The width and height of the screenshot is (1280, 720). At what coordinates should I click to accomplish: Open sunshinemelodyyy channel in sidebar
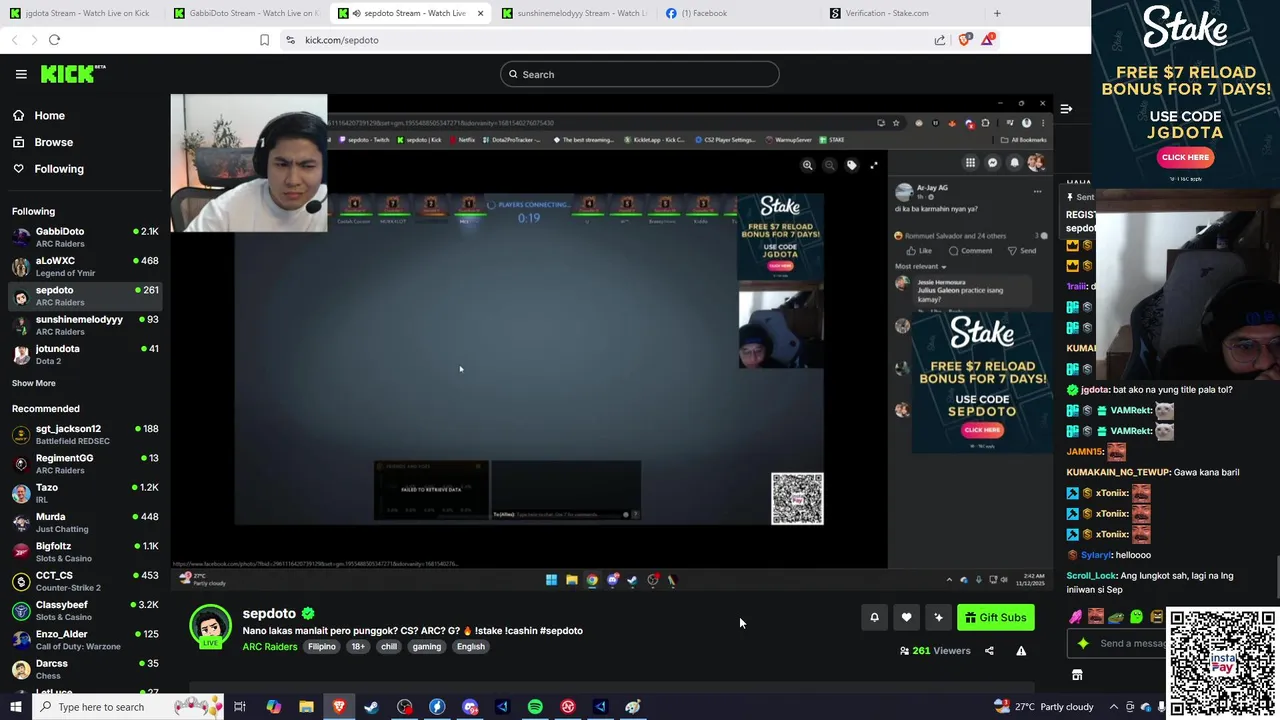(85, 325)
